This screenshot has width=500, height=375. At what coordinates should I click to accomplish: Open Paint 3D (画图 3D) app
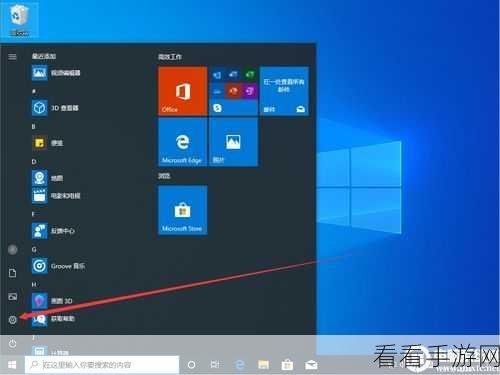click(x=52, y=301)
